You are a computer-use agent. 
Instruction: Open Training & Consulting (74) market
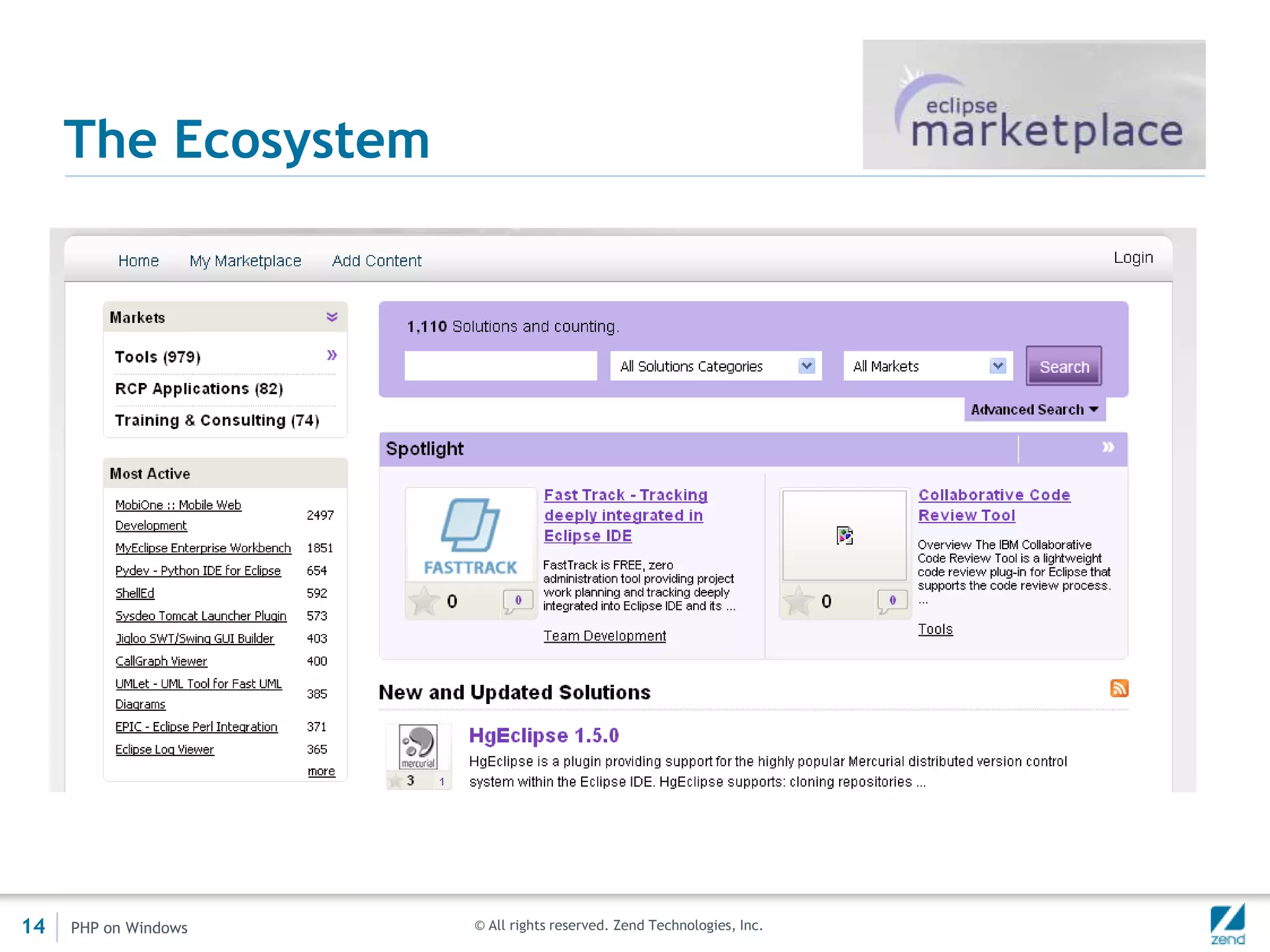(x=217, y=420)
